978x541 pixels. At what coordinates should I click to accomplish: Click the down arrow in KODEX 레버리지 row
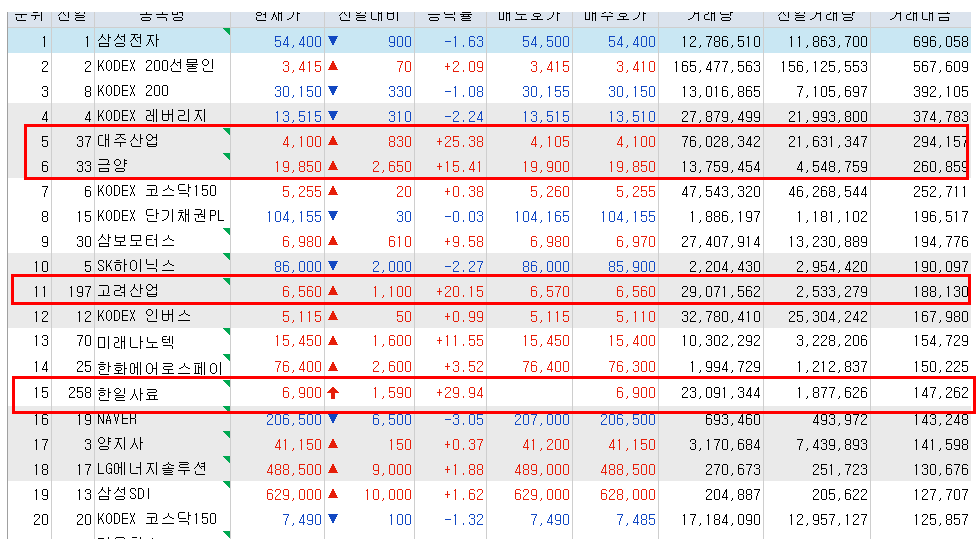(333, 116)
